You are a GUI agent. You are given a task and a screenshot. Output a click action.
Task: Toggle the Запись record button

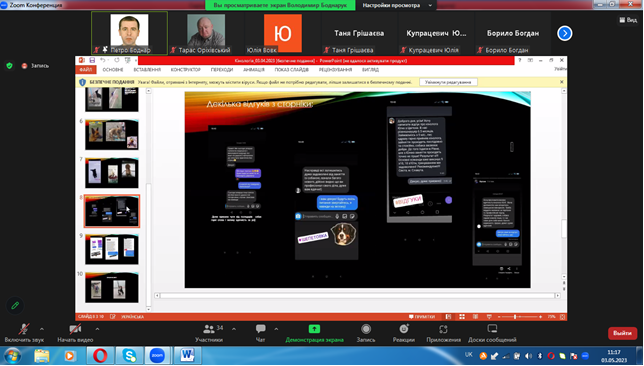click(x=366, y=333)
